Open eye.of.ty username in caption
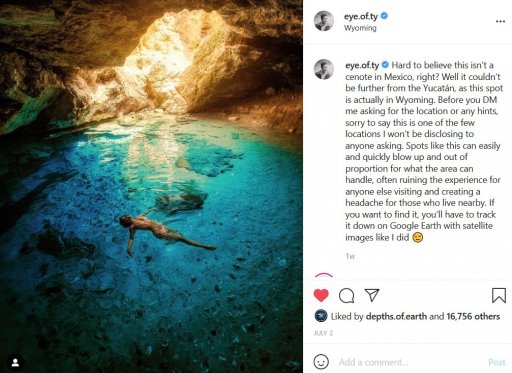 pyautogui.click(x=362, y=65)
